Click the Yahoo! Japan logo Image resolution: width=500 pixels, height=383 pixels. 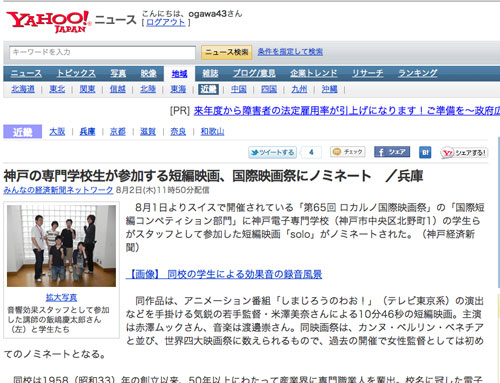tap(48, 22)
